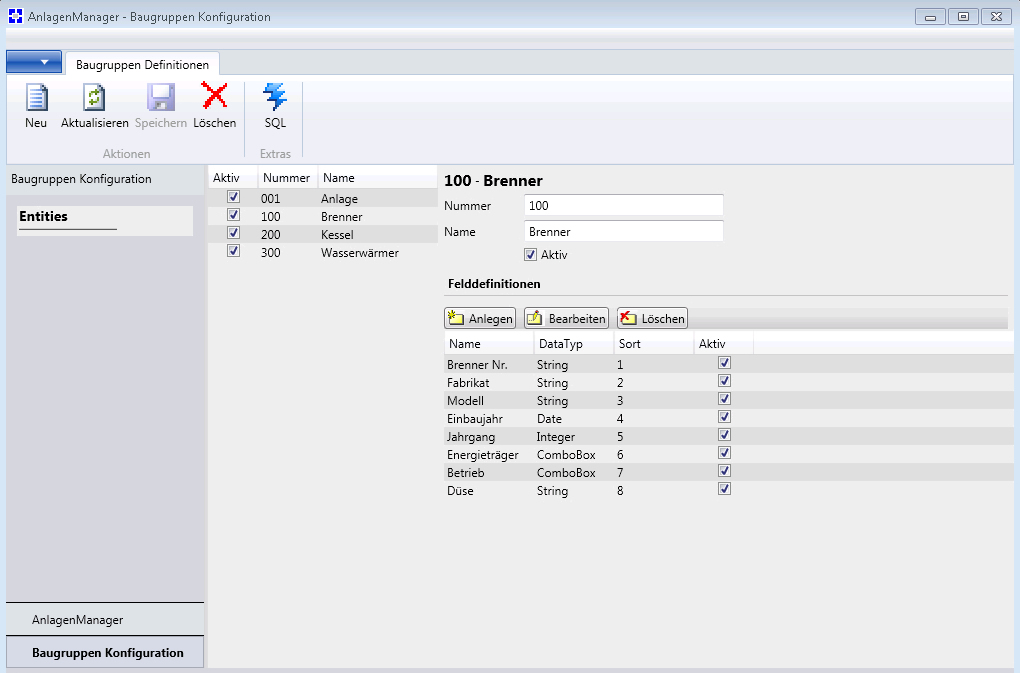This screenshot has width=1020, height=673.
Task: Select the Jahrgang field definition
Action: [729, 436]
